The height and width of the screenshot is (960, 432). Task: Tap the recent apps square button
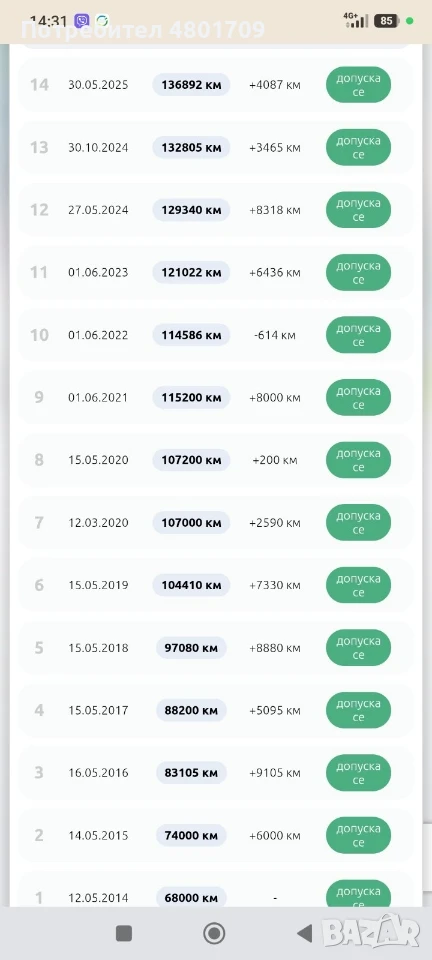pyautogui.click(x=124, y=933)
